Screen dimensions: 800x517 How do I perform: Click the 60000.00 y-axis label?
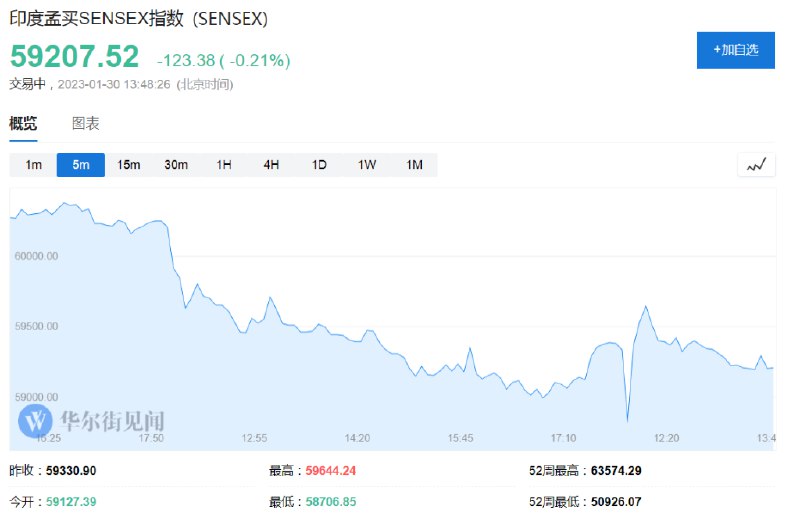36,256
